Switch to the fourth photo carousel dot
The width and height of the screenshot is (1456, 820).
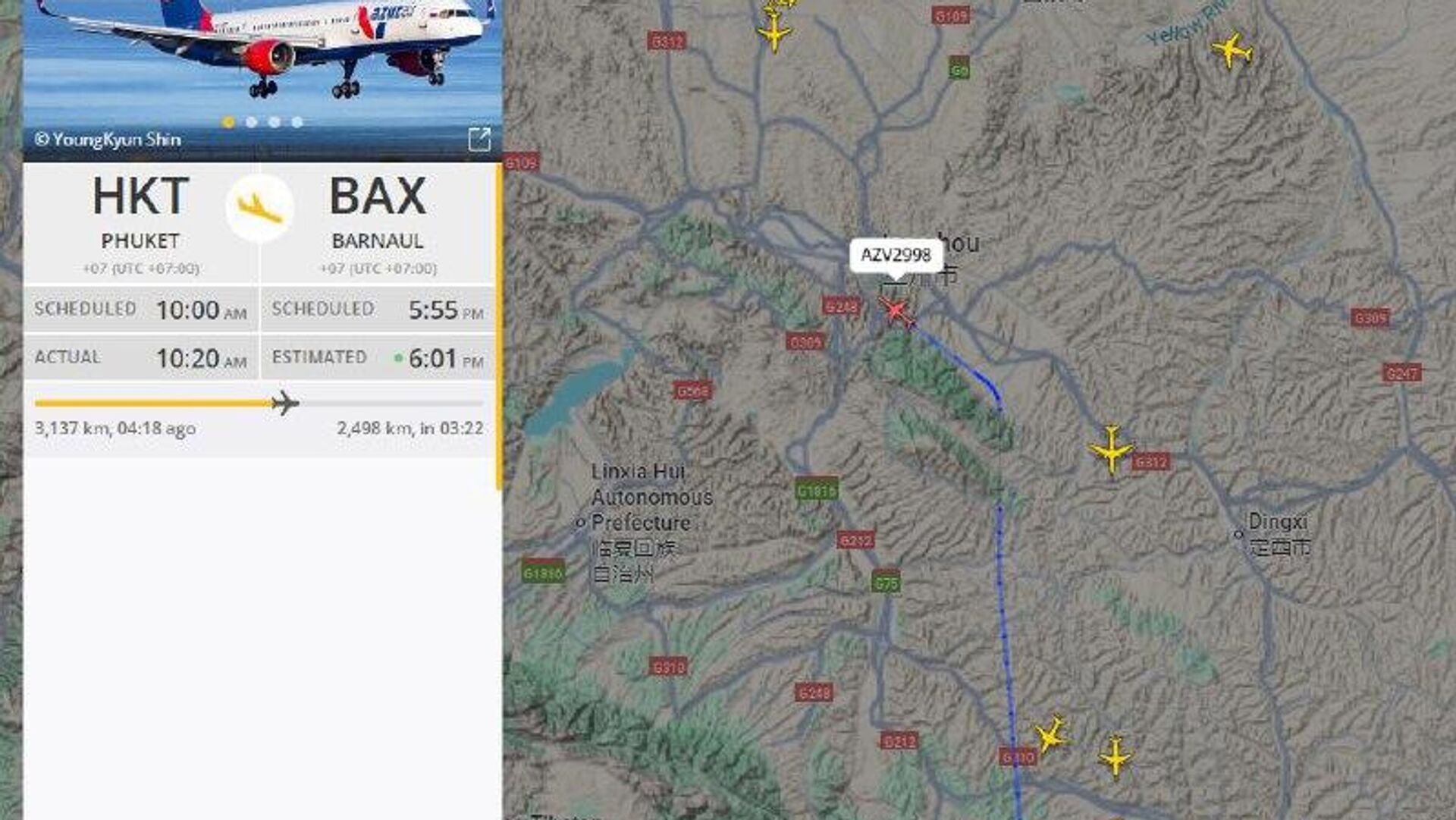click(297, 121)
